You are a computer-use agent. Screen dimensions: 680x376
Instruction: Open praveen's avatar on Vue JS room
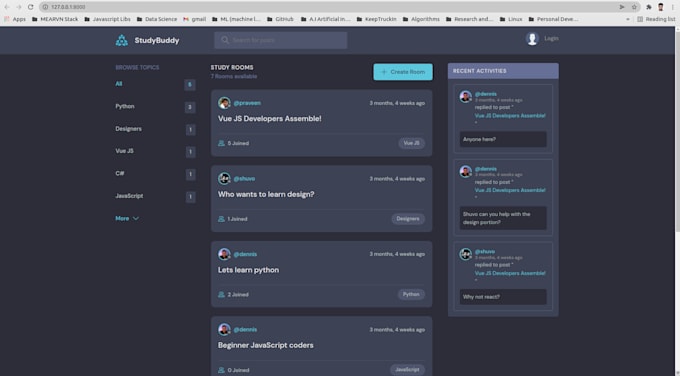click(224, 103)
